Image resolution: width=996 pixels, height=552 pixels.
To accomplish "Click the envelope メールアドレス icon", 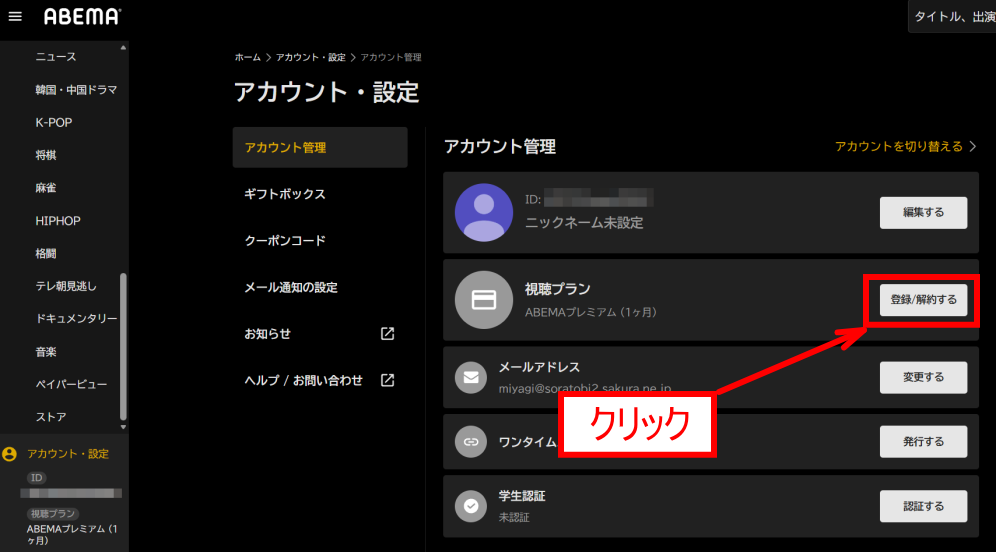I will [x=470, y=377].
